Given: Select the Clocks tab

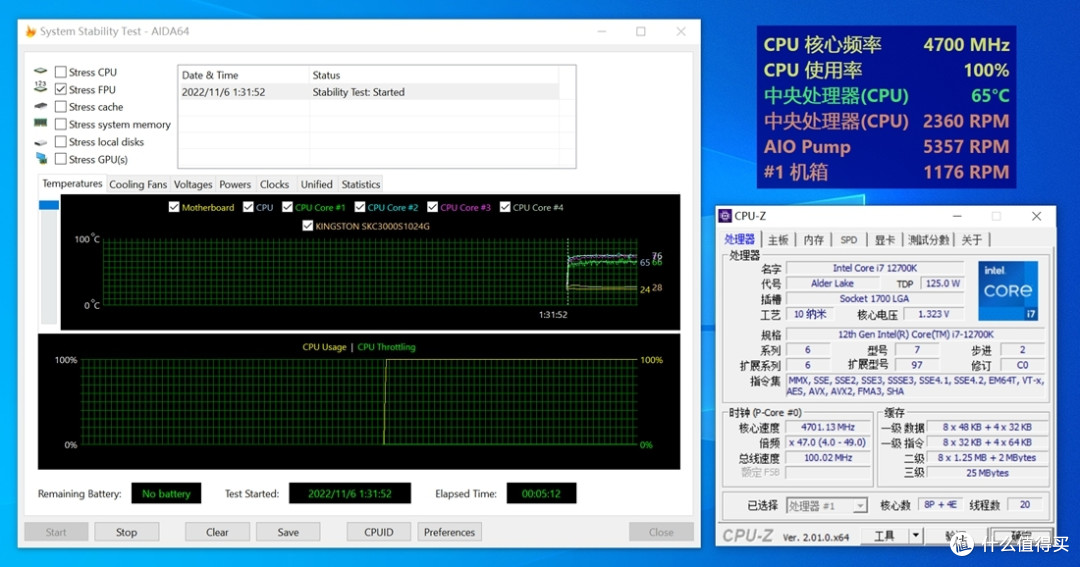Looking at the screenshot, I should tap(274, 185).
